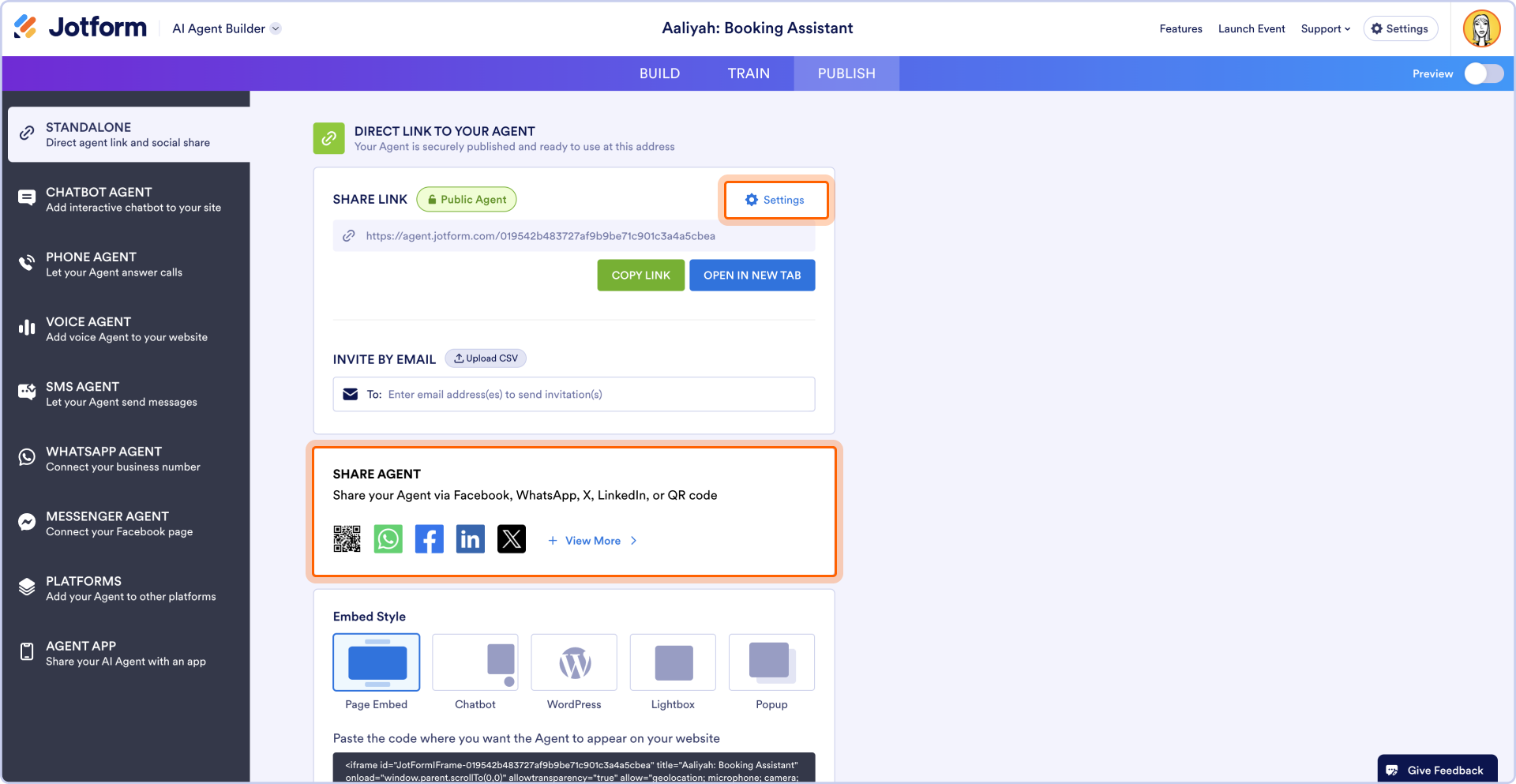
Task: Click the COPY LINK button
Action: (640, 275)
